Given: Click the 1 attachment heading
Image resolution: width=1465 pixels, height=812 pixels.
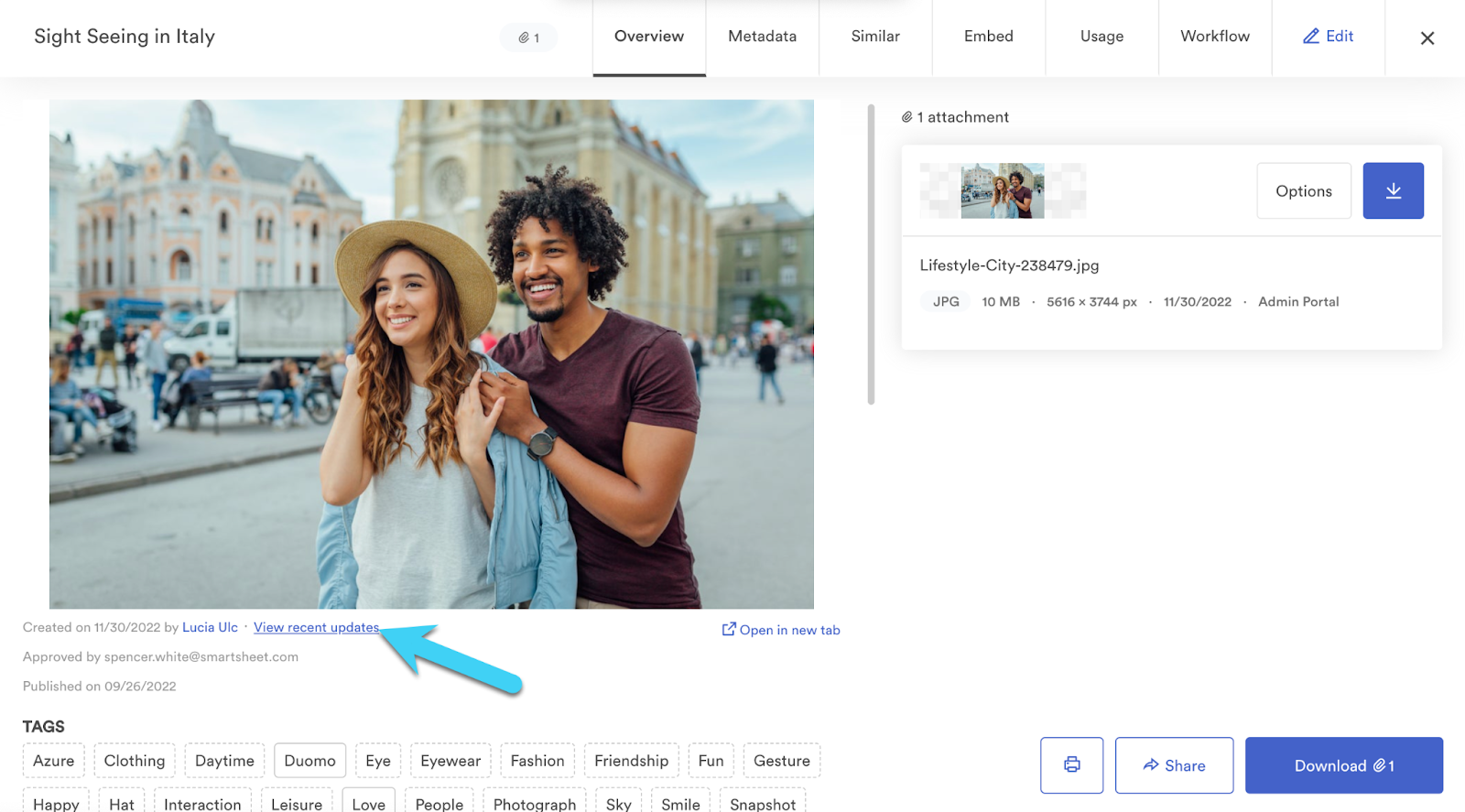Looking at the screenshot, I should (x=955, y=117).
